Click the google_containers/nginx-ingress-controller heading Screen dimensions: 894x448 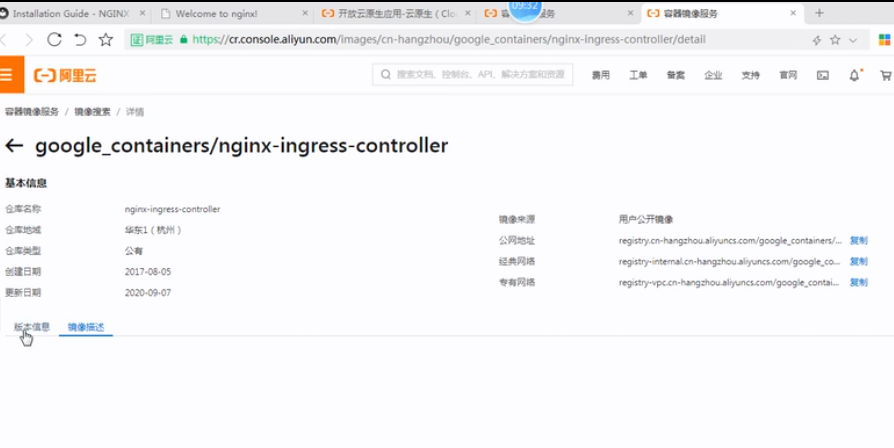point(242,145)
